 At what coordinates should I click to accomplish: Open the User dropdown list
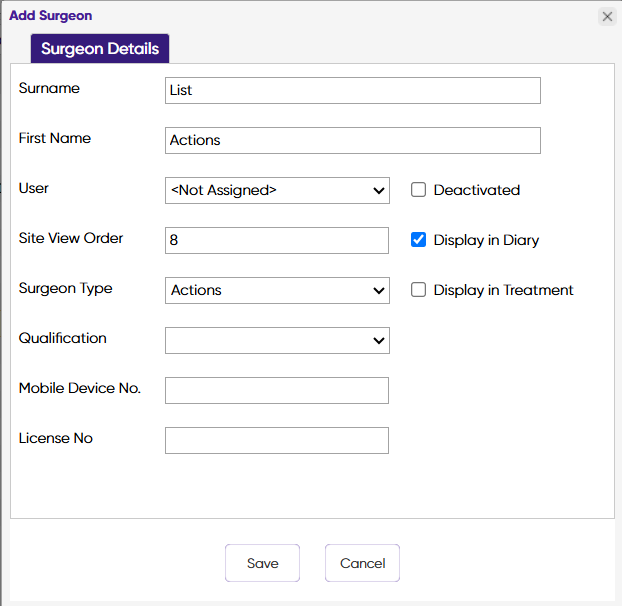pyautogui.click(x=277, y=190)
